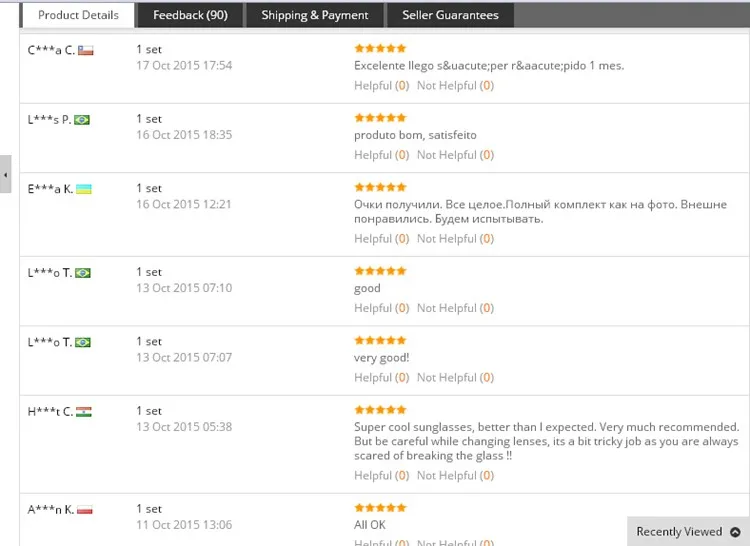Click five-star rating on 'produto bom' review
Viewport: 750px width, 546px height.
380,118
